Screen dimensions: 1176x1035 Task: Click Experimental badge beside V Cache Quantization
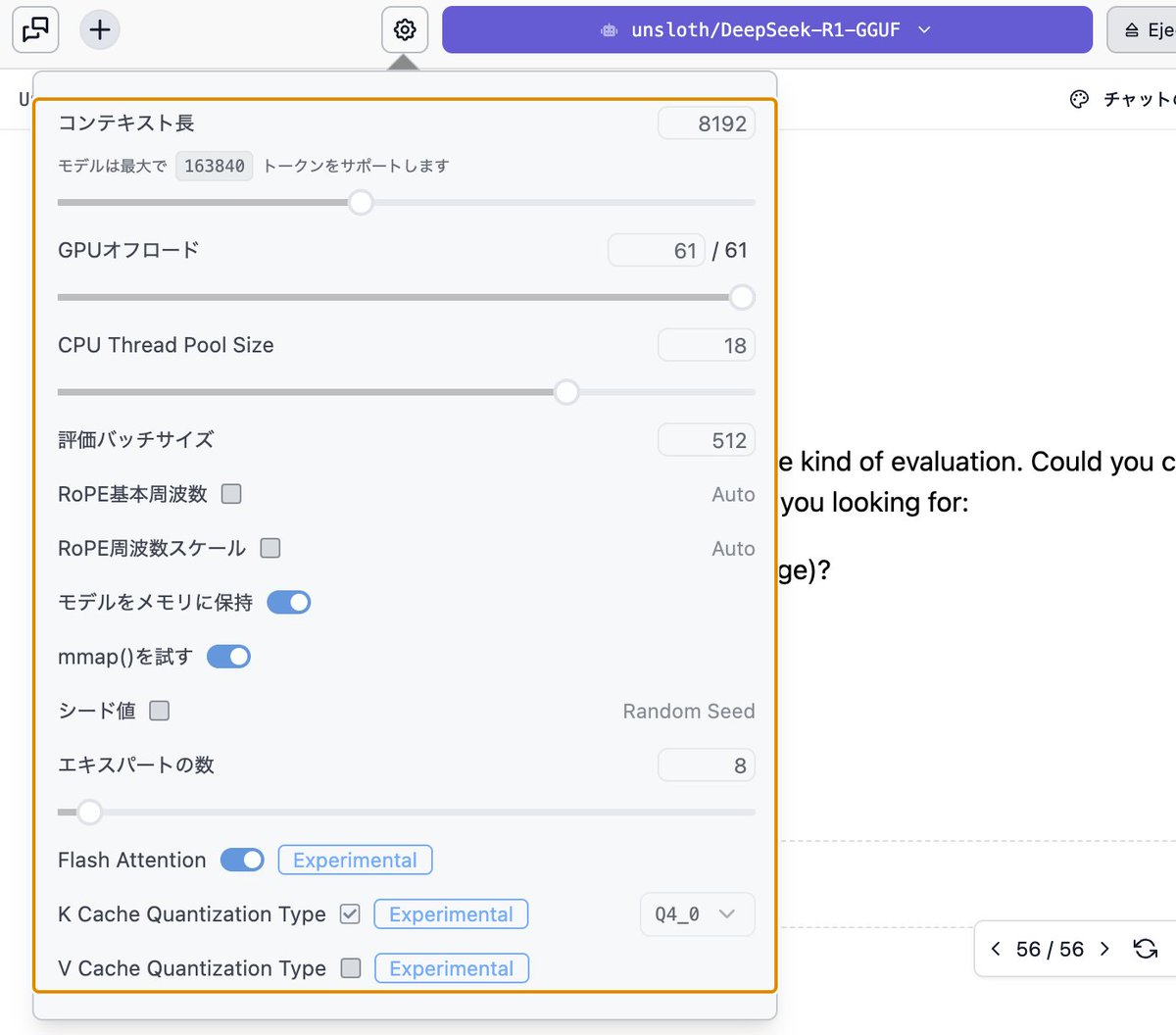[452, 968]
